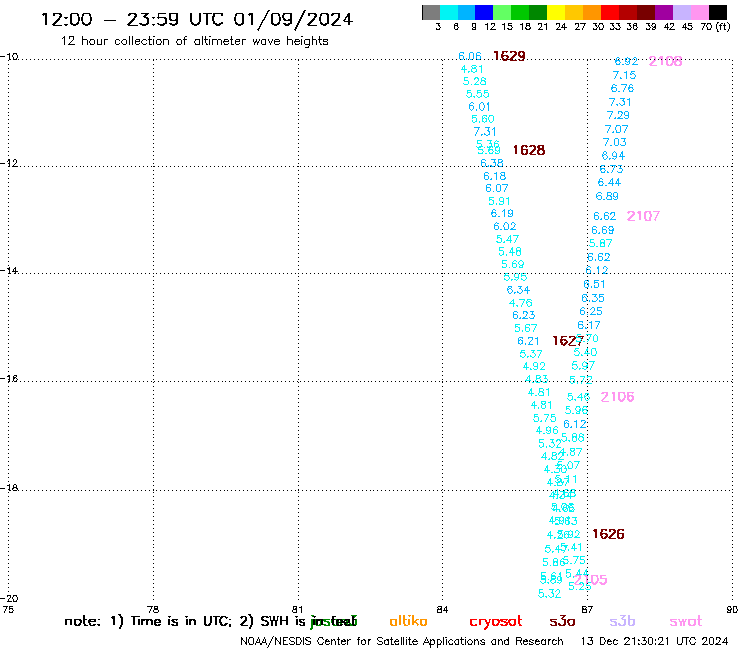
Task: Click the pink legend swatch
Action: tap(699, 12)
